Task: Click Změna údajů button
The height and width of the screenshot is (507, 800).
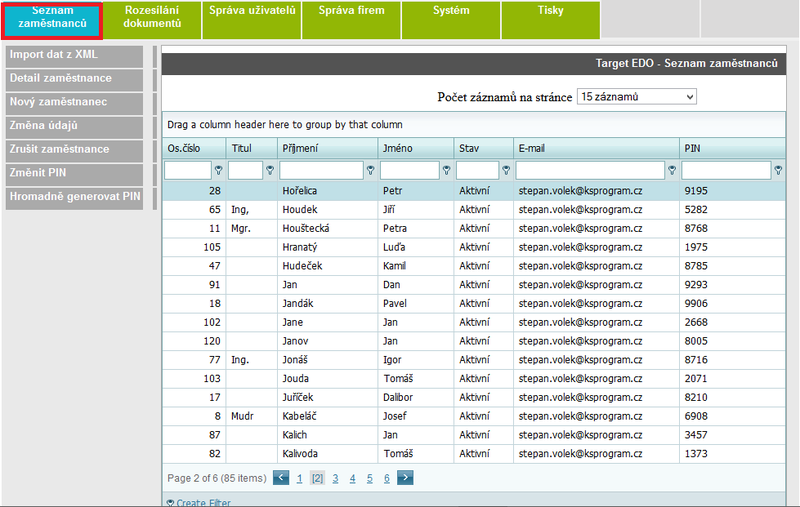Action: tap(74, 128)
